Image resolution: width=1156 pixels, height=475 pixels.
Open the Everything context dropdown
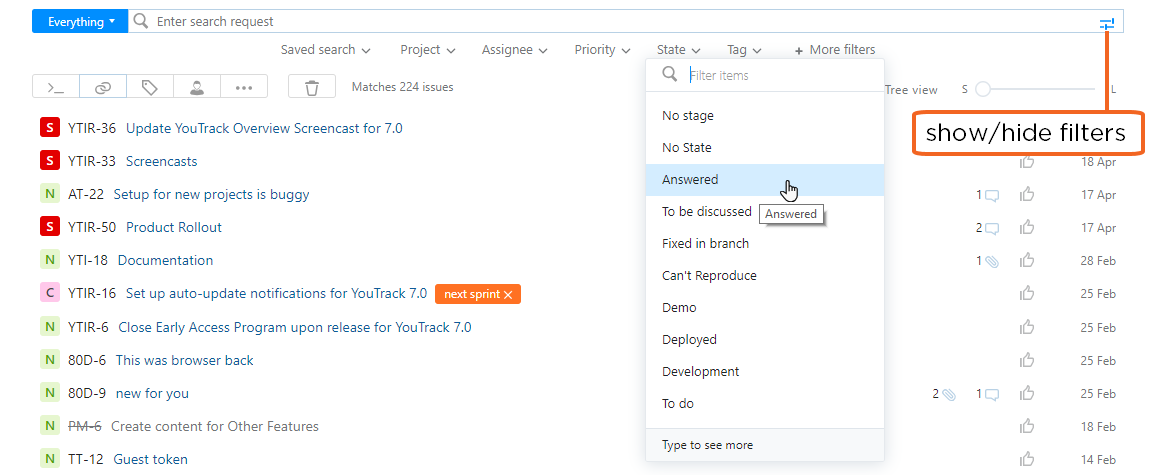tap(80, 21)
